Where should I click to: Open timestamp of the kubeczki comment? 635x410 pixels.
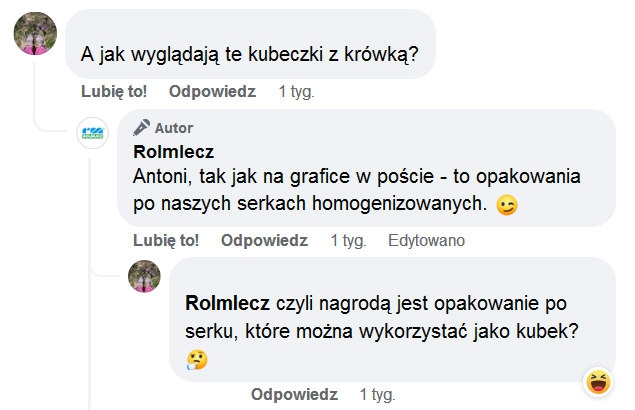click(x=296, y=91)
